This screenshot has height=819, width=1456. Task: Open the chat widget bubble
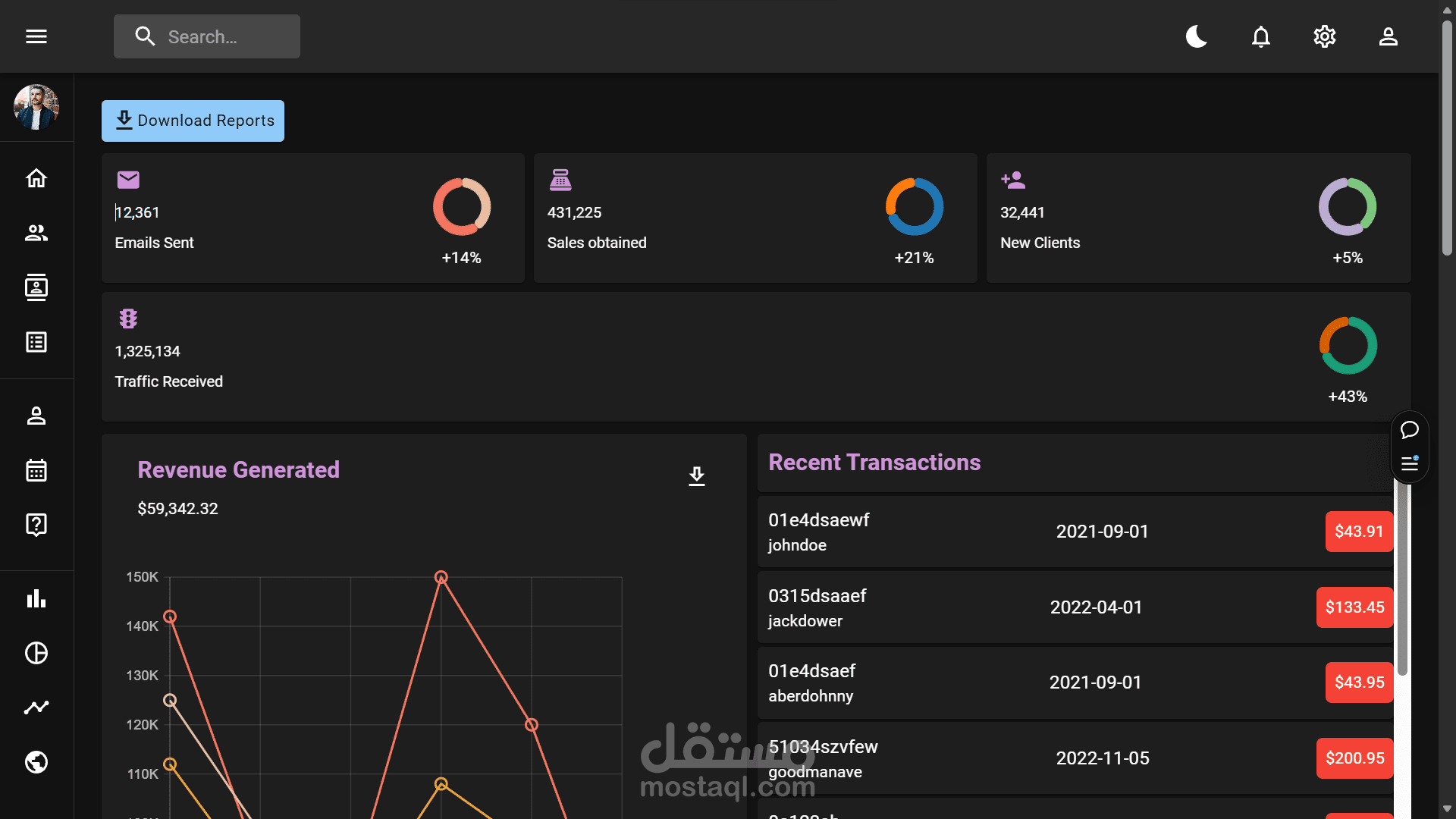pos(1410,431)
